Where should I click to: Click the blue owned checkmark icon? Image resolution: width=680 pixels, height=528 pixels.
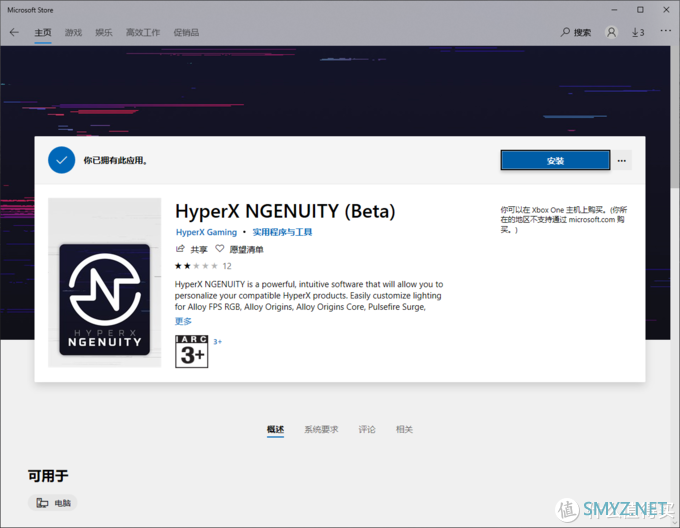62,160
